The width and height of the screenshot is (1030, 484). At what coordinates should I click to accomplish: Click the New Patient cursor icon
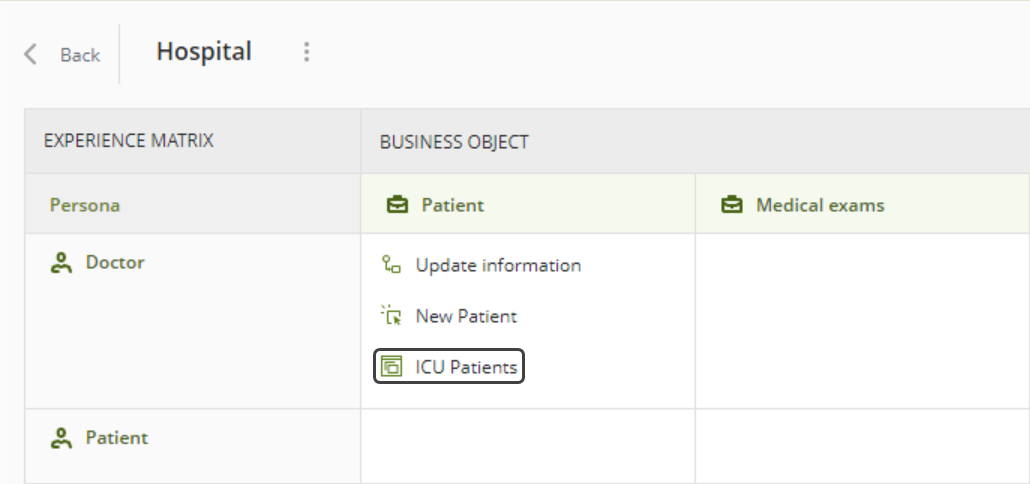(x=392, y=315)
